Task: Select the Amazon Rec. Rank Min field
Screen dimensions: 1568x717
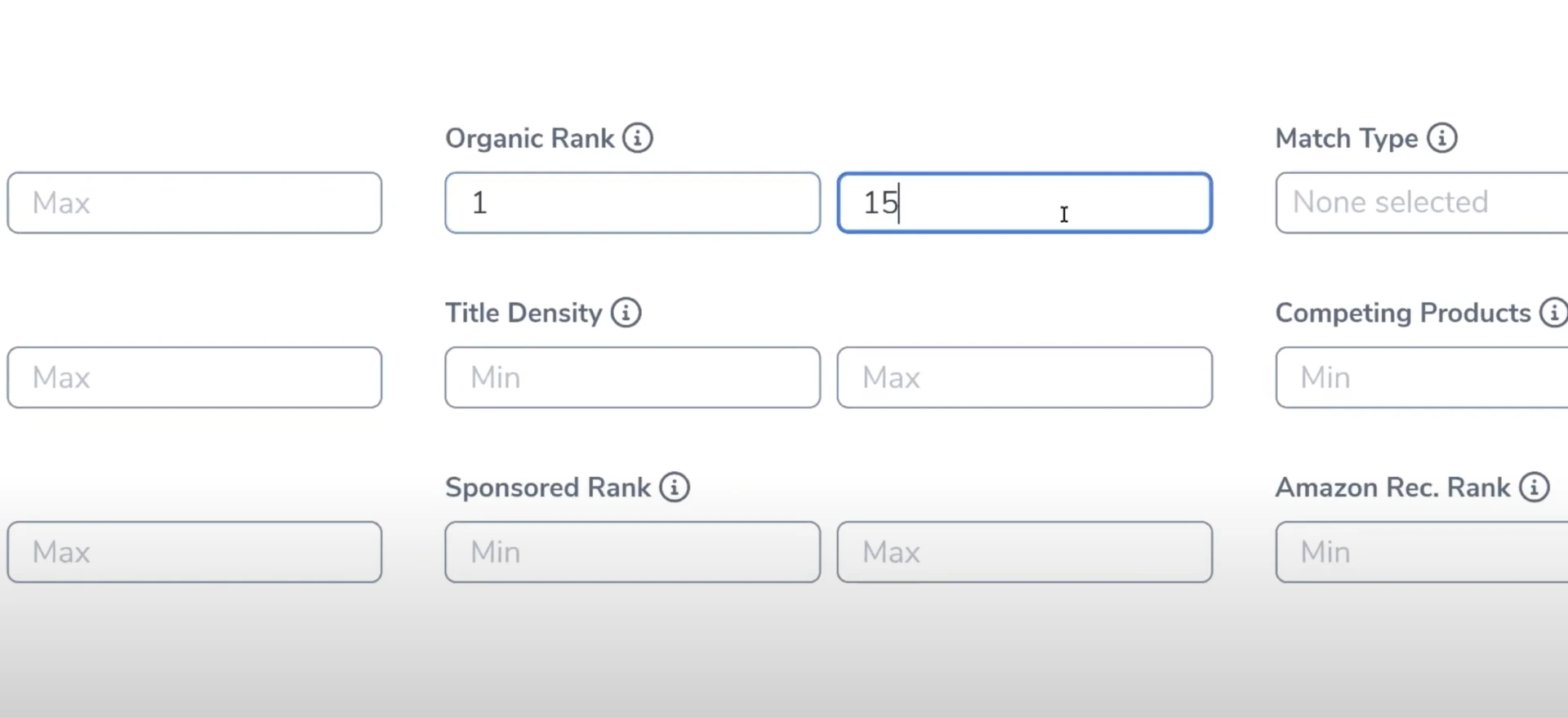Action: click(x=1421, y=552)
